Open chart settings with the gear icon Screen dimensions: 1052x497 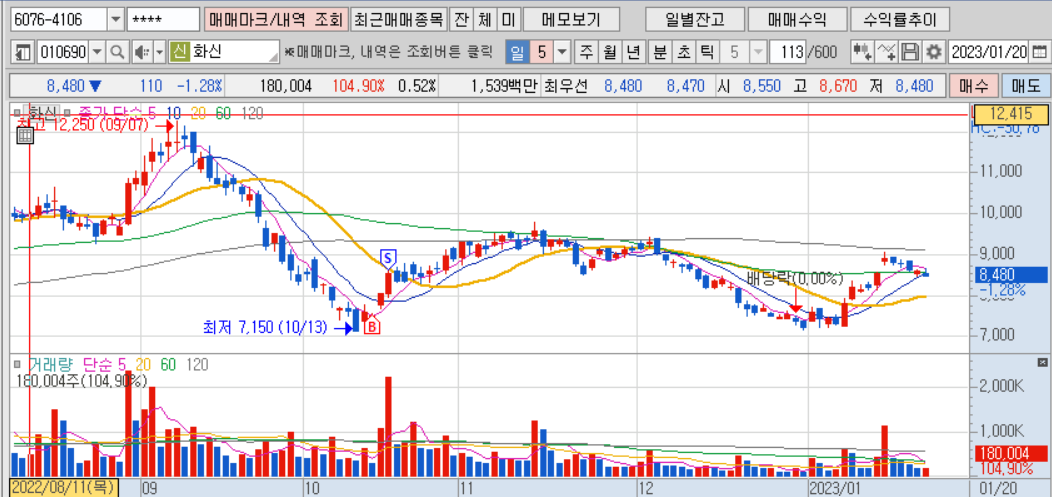[934, 52]
